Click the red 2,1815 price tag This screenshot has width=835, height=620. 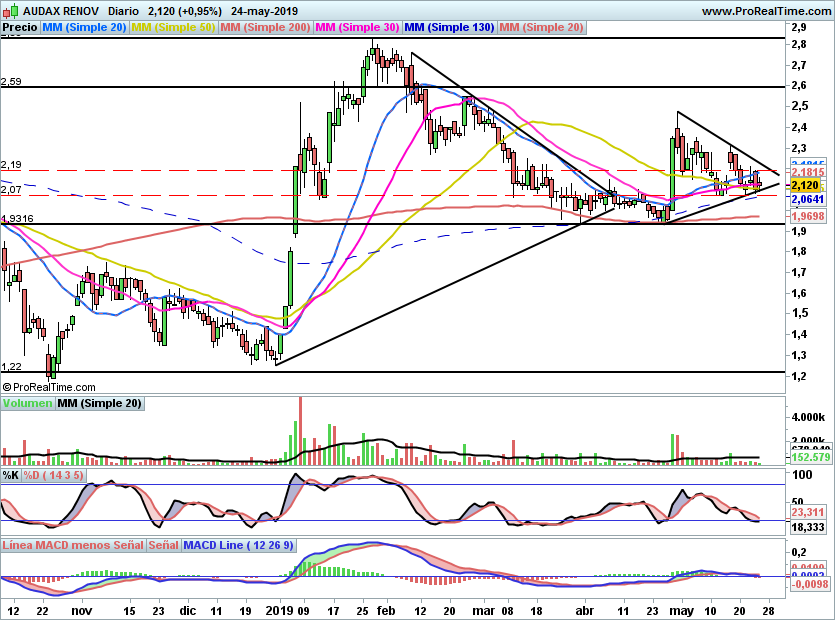click(808, 172)
